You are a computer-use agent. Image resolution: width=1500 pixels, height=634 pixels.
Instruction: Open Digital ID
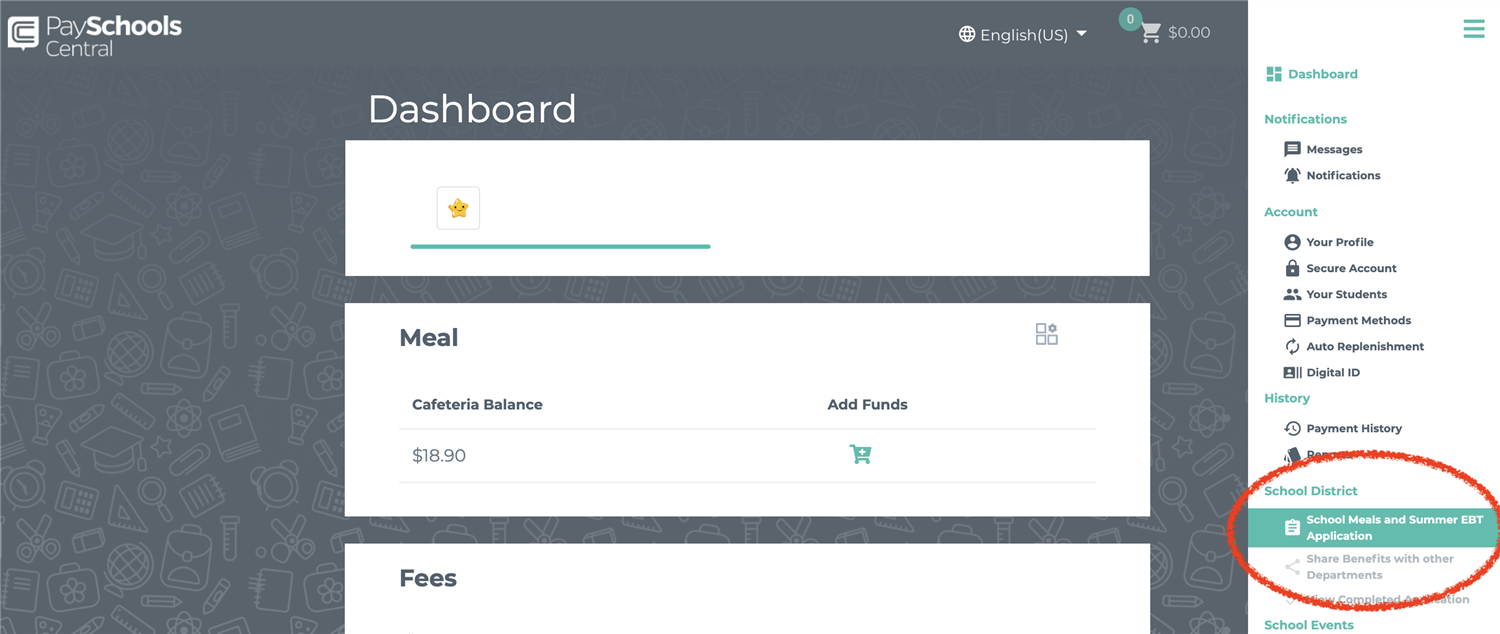pyautogui.click(x=1322, y=372)
